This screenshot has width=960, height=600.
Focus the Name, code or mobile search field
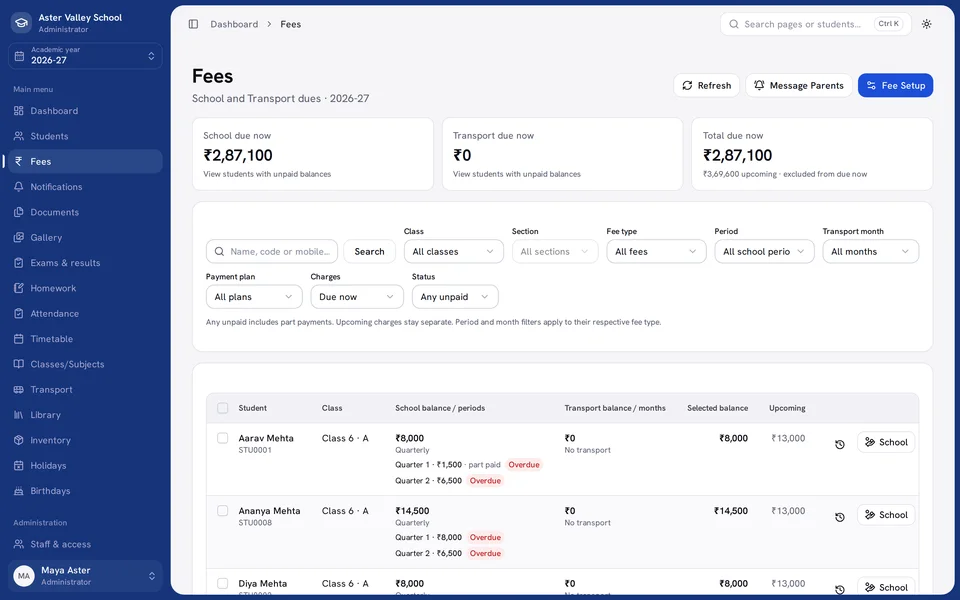pos(272,252)
